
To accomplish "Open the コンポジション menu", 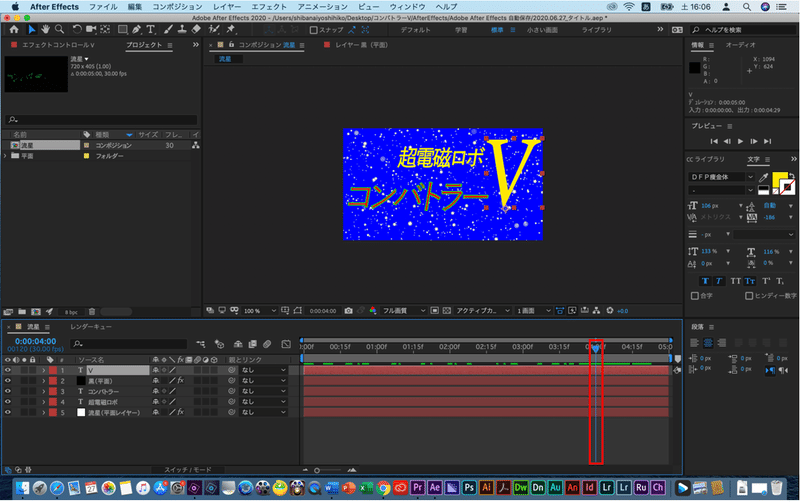I will point(177,7).
